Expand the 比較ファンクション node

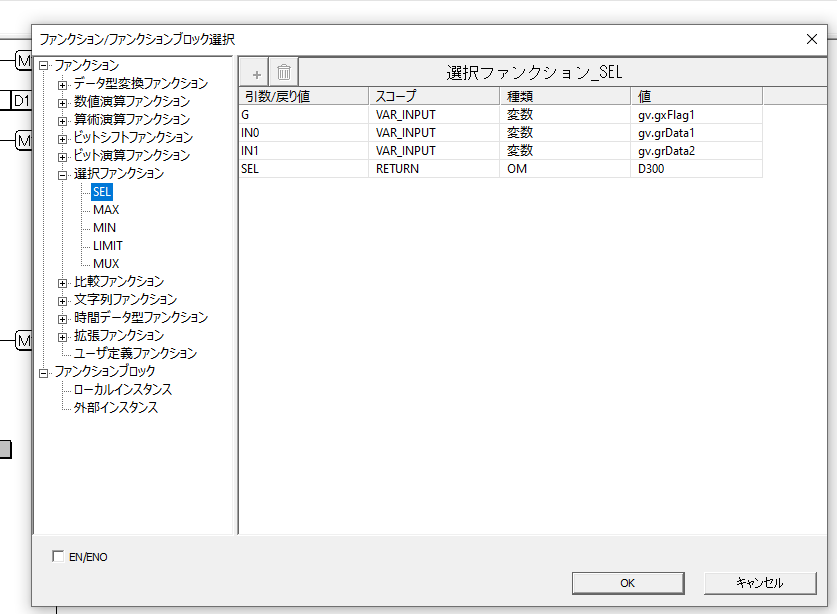point(63,282)
